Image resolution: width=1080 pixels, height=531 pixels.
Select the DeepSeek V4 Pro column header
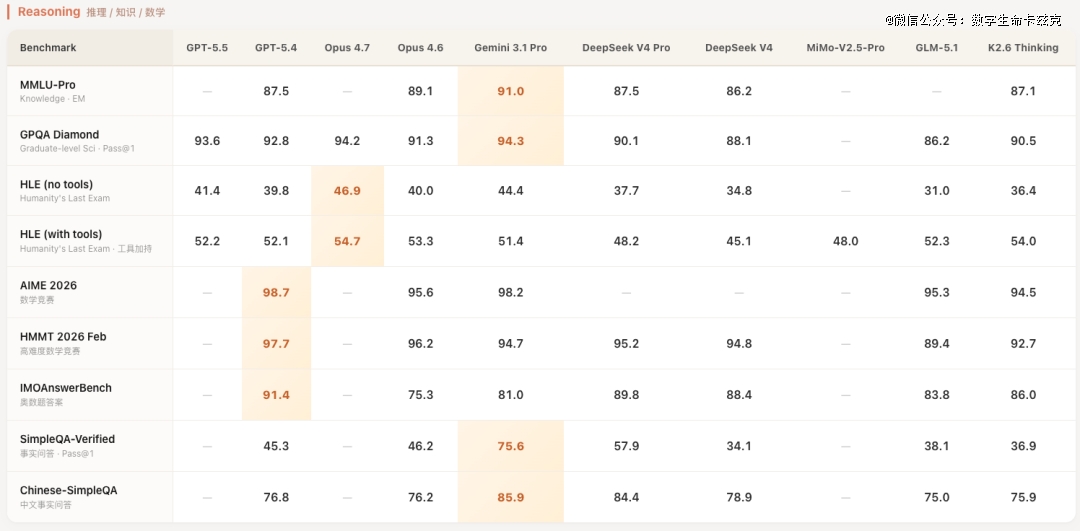[x=626, y=48]
